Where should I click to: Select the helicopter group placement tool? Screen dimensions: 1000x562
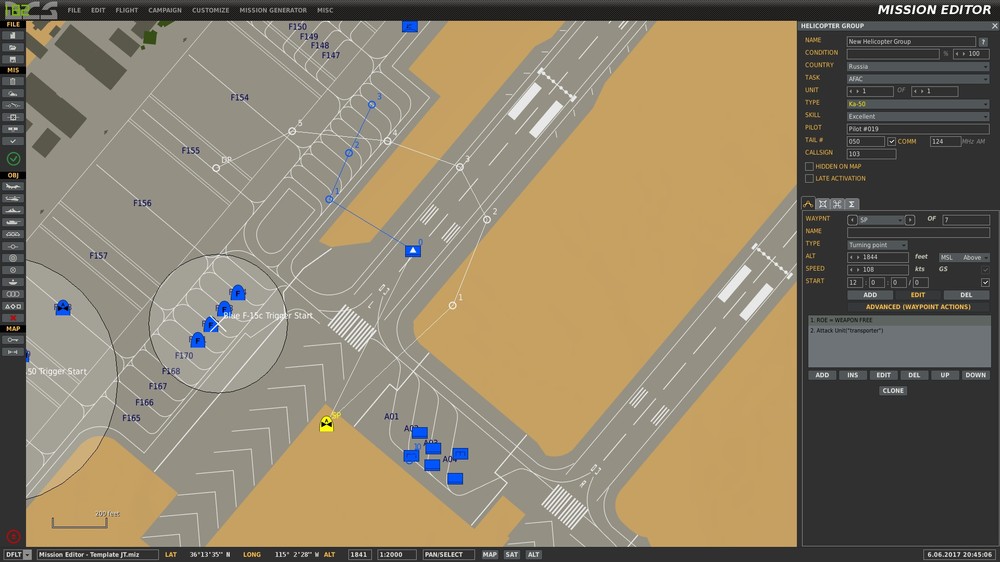13,198
